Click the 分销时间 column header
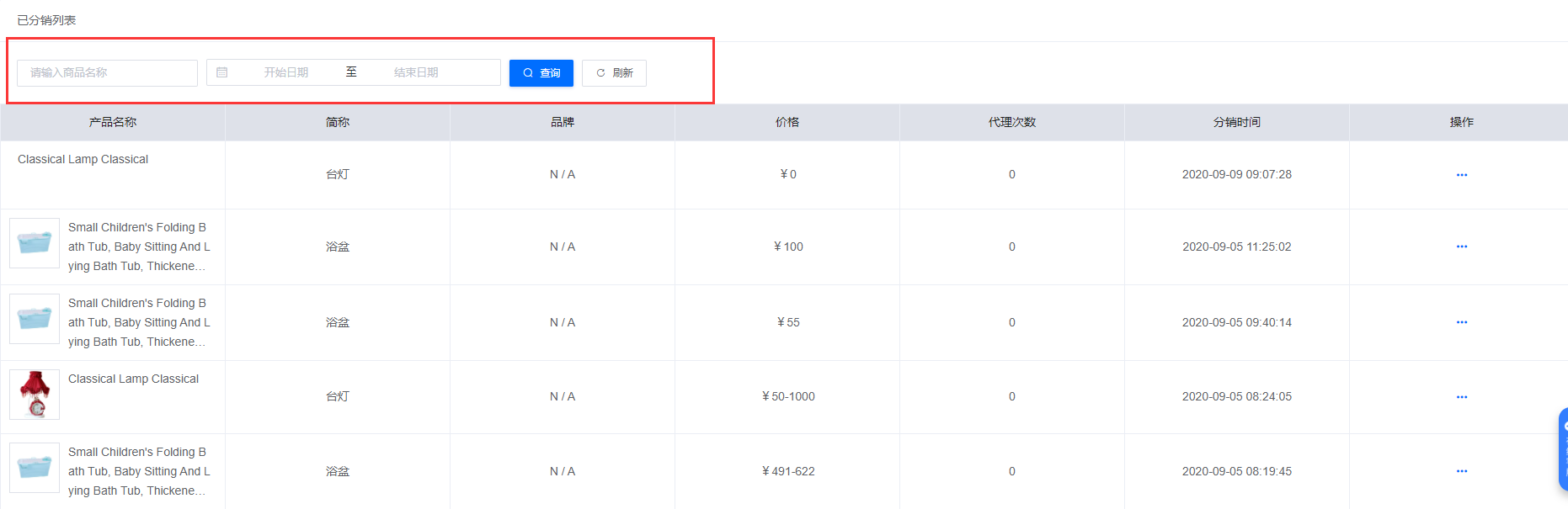This screenshot has height=509, width=1568. pos(1236,123)
